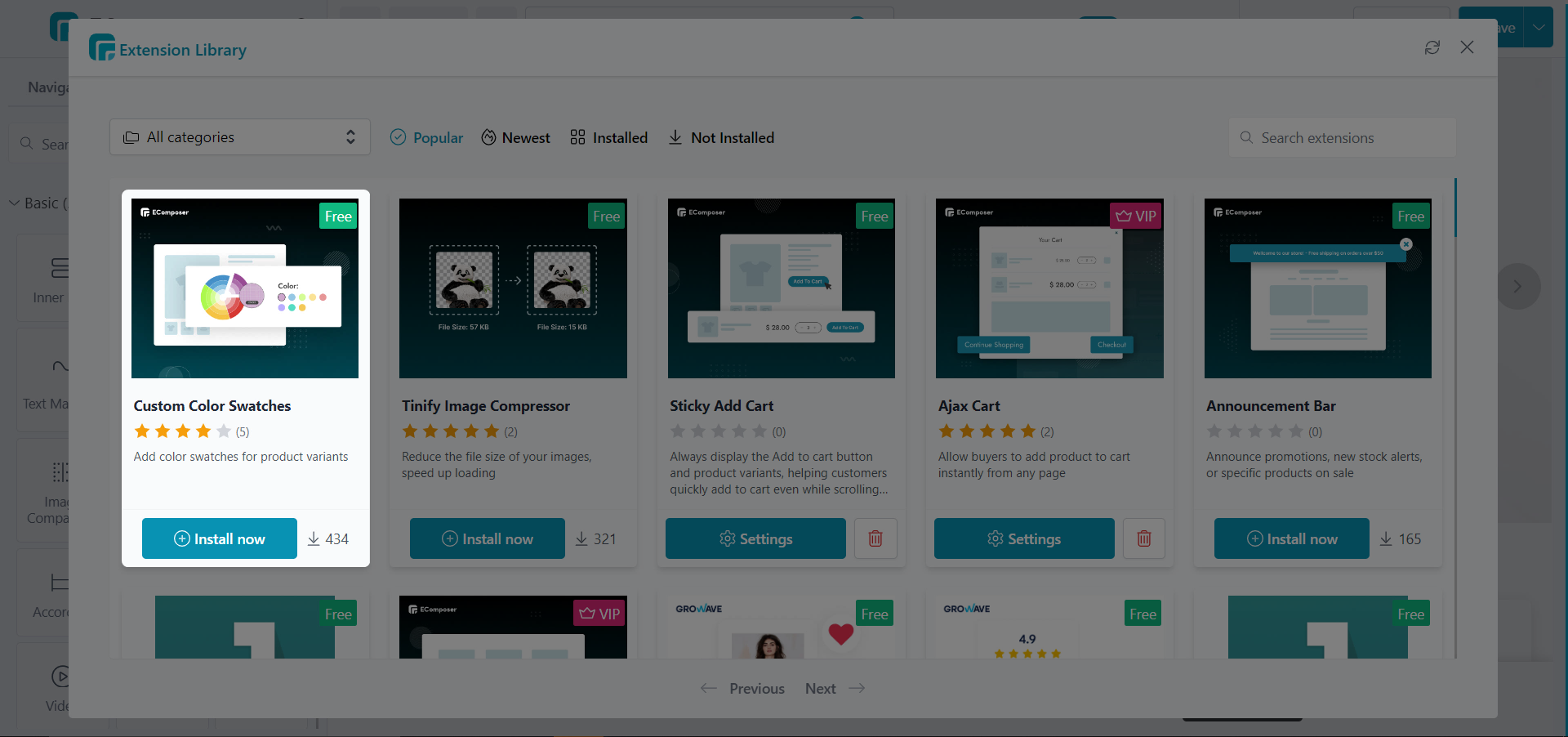Click the EComposer logo in dialog header
Image resolution: width=1568 pixels, height=737 pixels.
coord(102,47)
